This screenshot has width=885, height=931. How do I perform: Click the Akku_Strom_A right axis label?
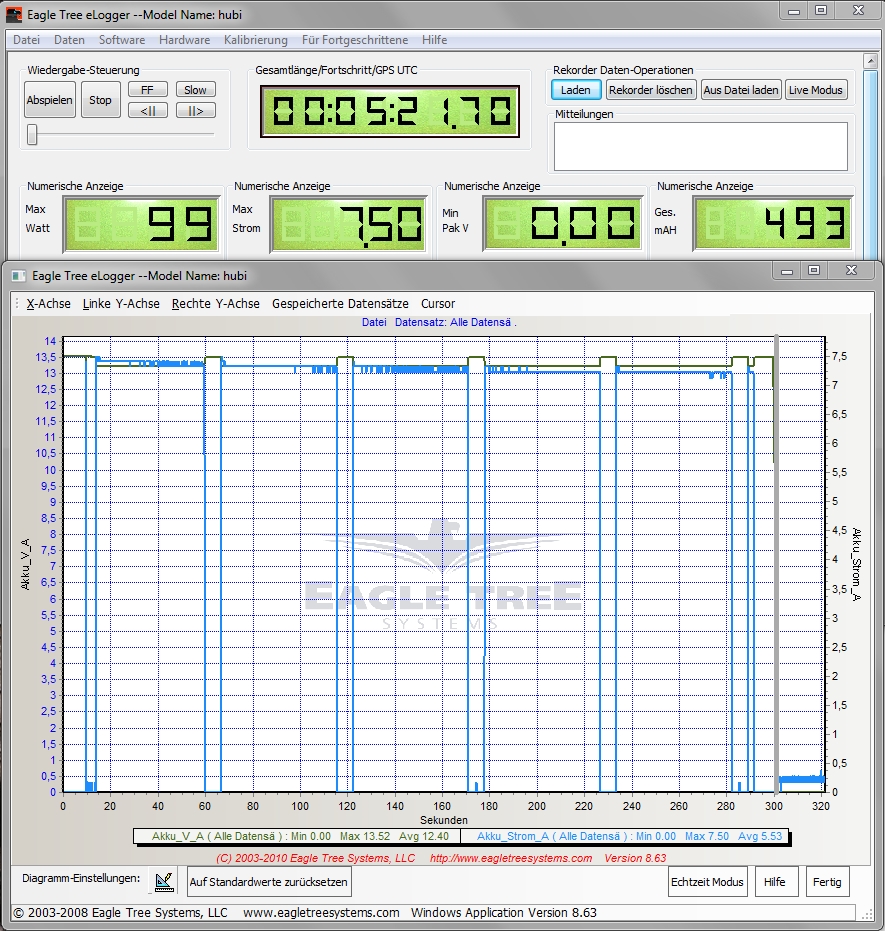pos(856,564)
